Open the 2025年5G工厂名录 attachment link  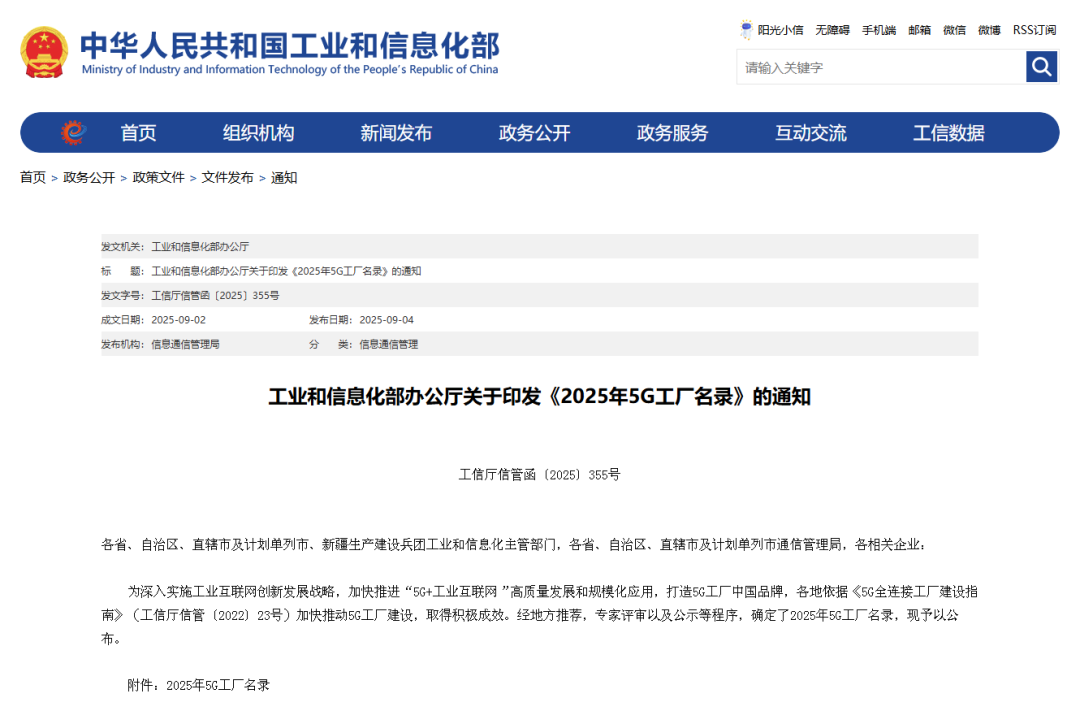[219, 684]
